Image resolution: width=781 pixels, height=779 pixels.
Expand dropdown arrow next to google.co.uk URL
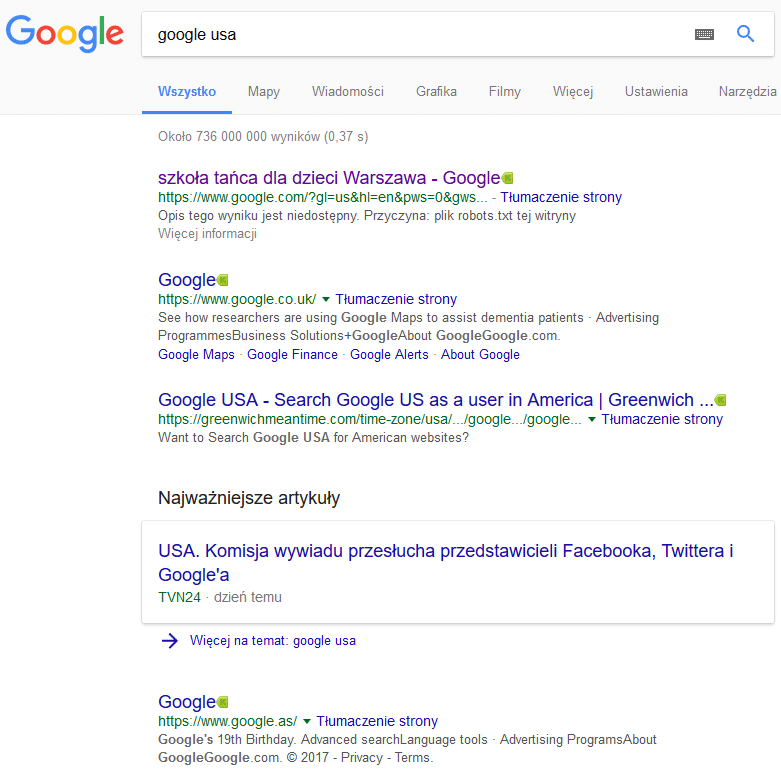[x=326, y=299]
